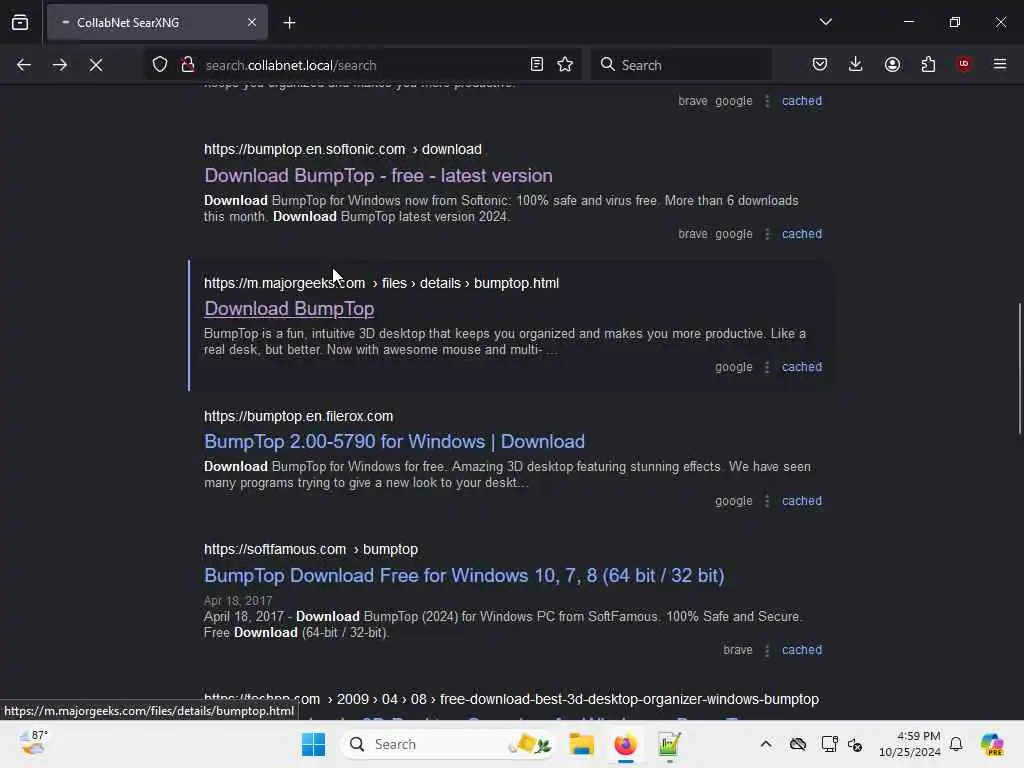Switch to Firefox taskbar icon
Viewport: 1024px width, 768px height.
point(625,744)
